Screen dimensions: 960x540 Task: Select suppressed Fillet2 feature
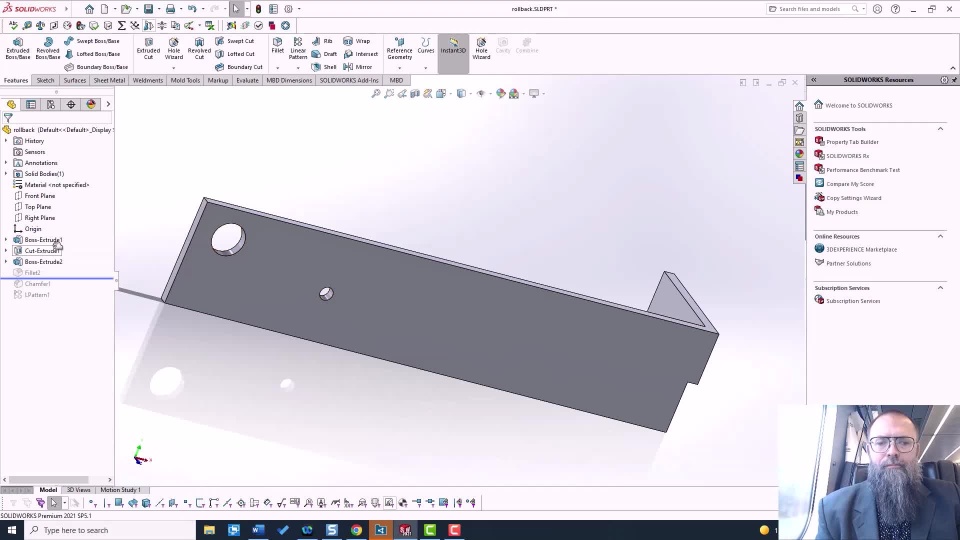[32, 273]
